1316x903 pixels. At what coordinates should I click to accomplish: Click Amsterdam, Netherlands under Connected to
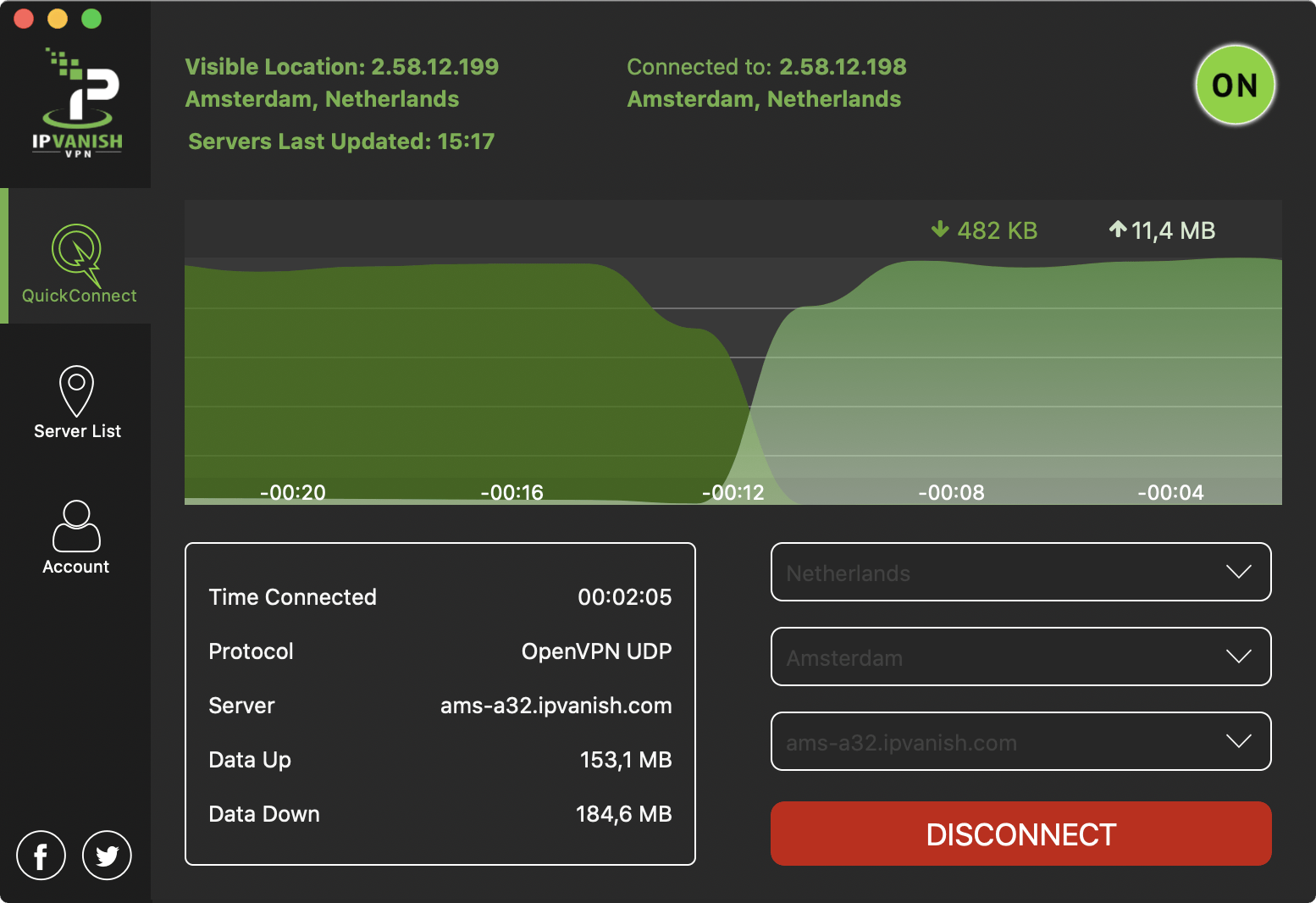pos(764,99)
